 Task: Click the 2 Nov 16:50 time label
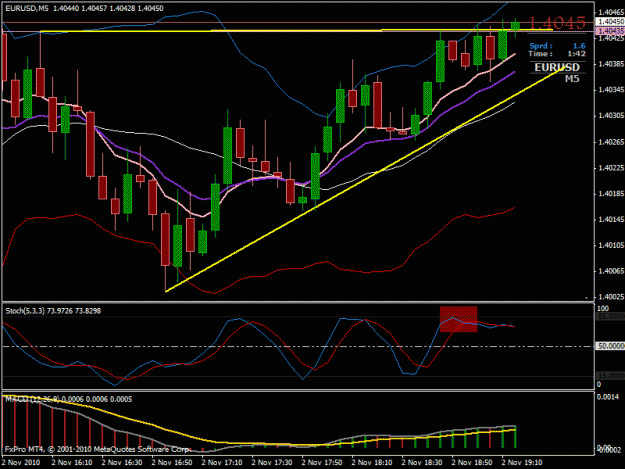tap(172, 463)
